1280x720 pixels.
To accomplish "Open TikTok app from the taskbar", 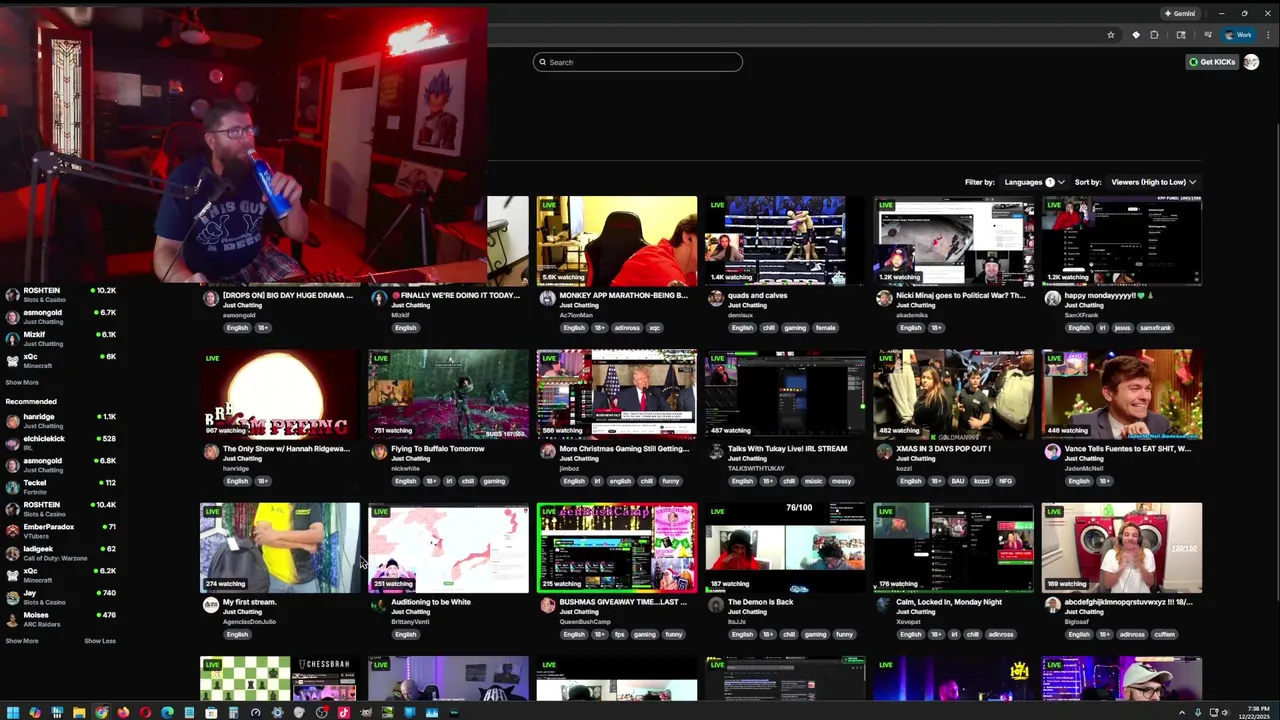I will pyautogui.click(x=343, y=713).
